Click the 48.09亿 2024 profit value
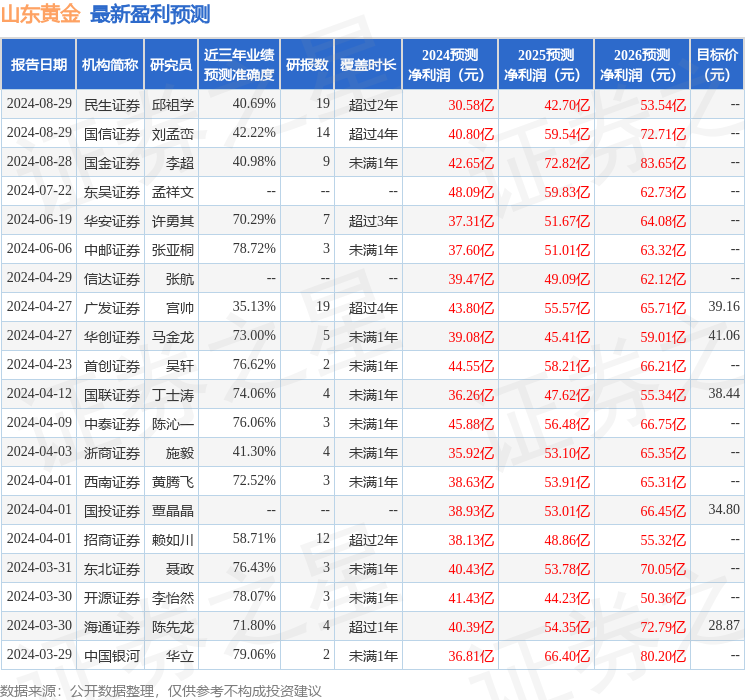This screenshot has width=745, height=700. [471, 192]
